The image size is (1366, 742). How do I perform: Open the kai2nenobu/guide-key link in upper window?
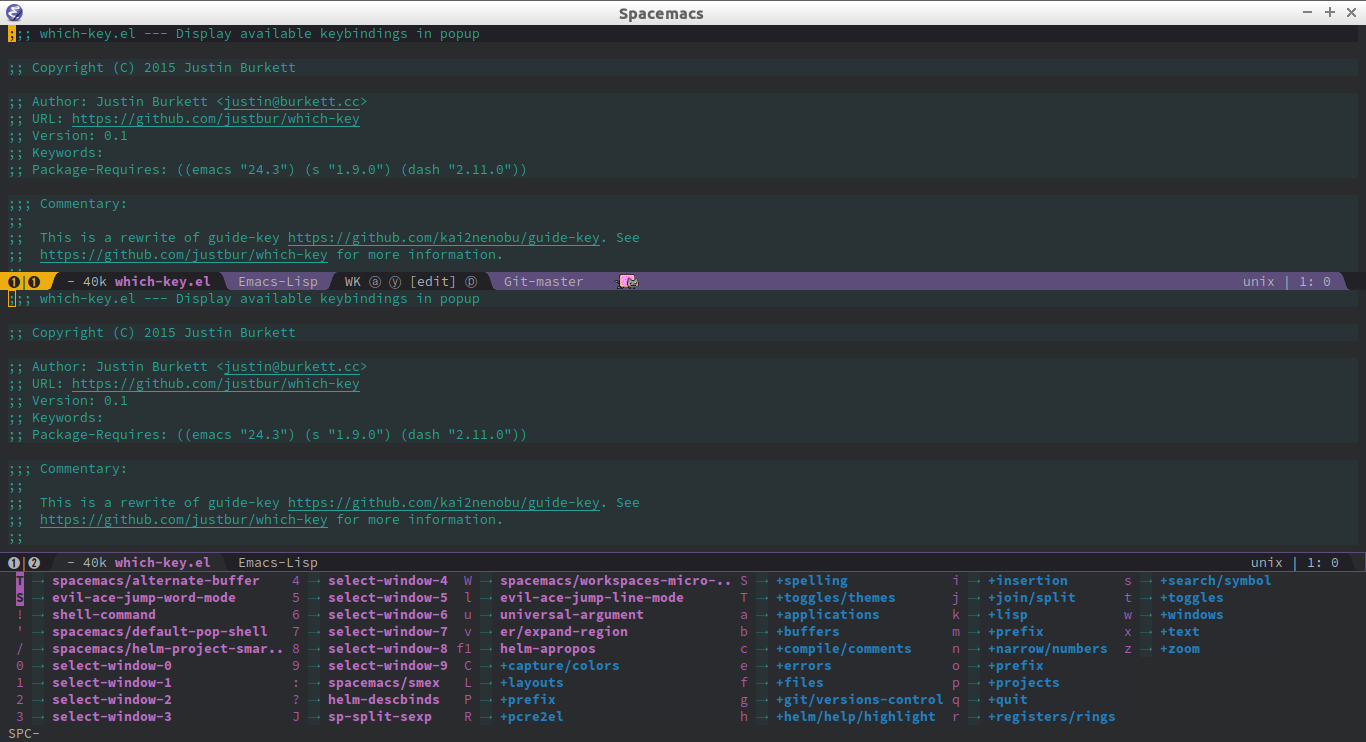click(444, 238)
